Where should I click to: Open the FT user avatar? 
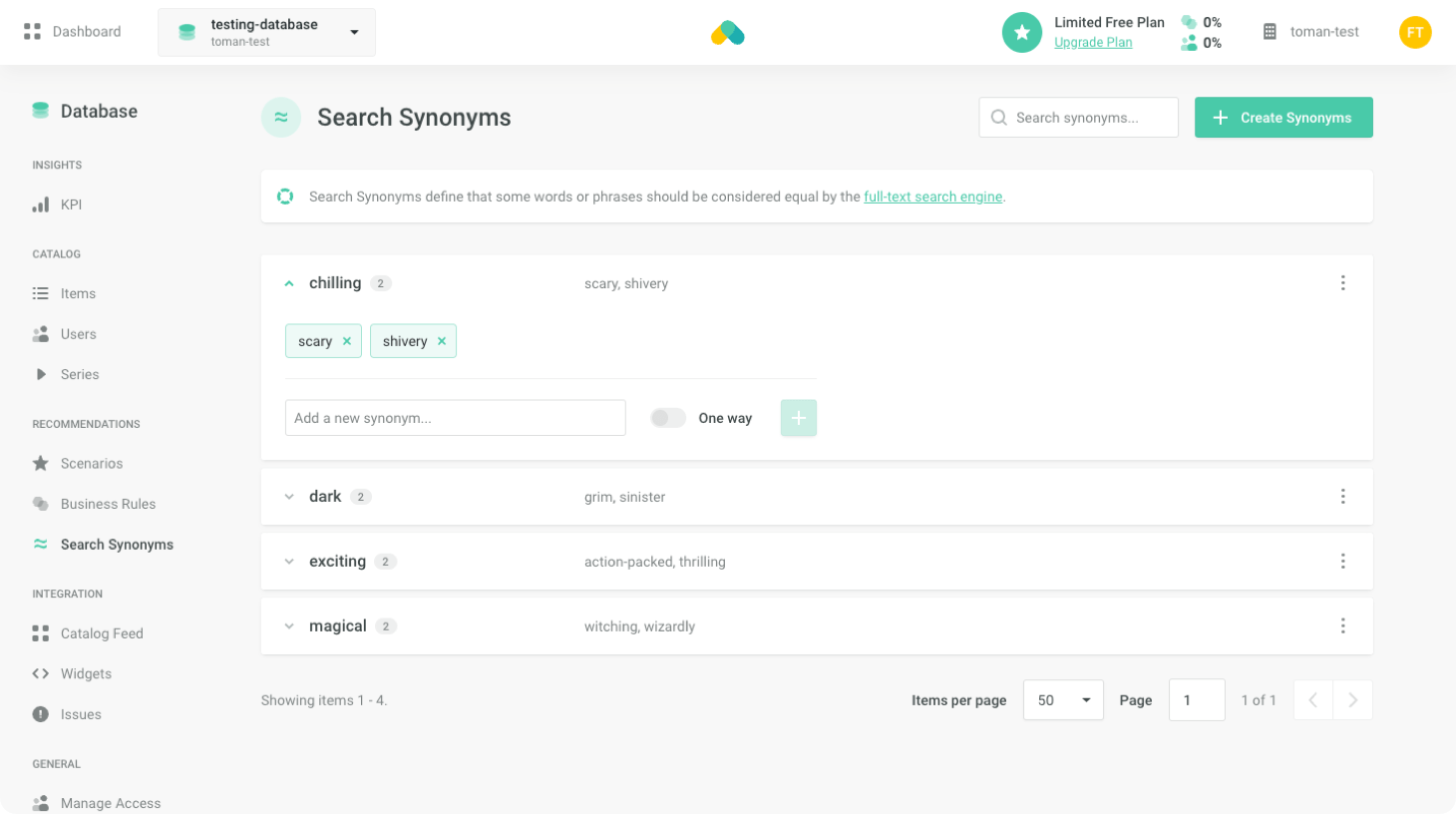[1414, 32]
